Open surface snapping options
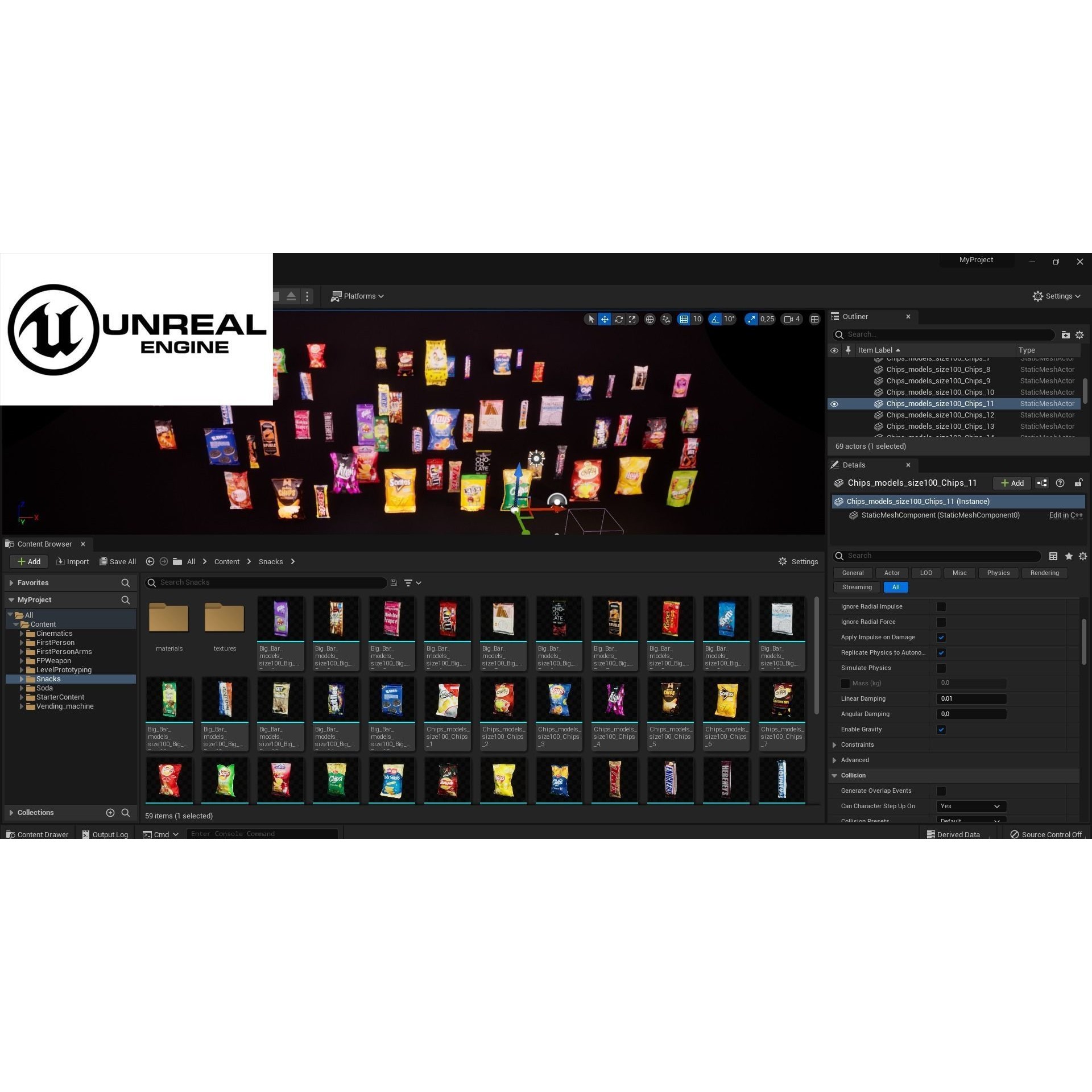The image size is (1092, 1092). [666, 319]
